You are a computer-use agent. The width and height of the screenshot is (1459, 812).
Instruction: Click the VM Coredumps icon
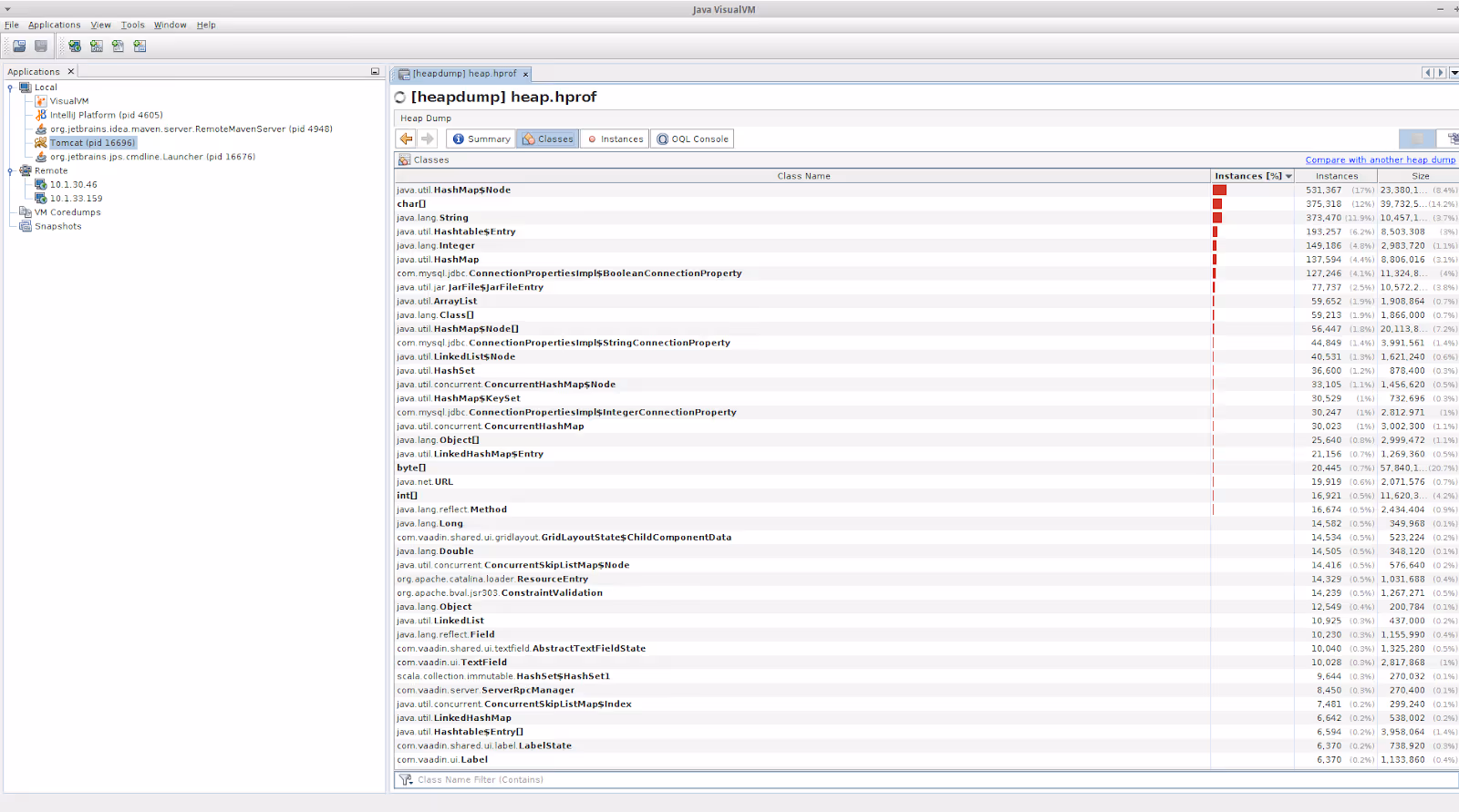tap(26, 212)
